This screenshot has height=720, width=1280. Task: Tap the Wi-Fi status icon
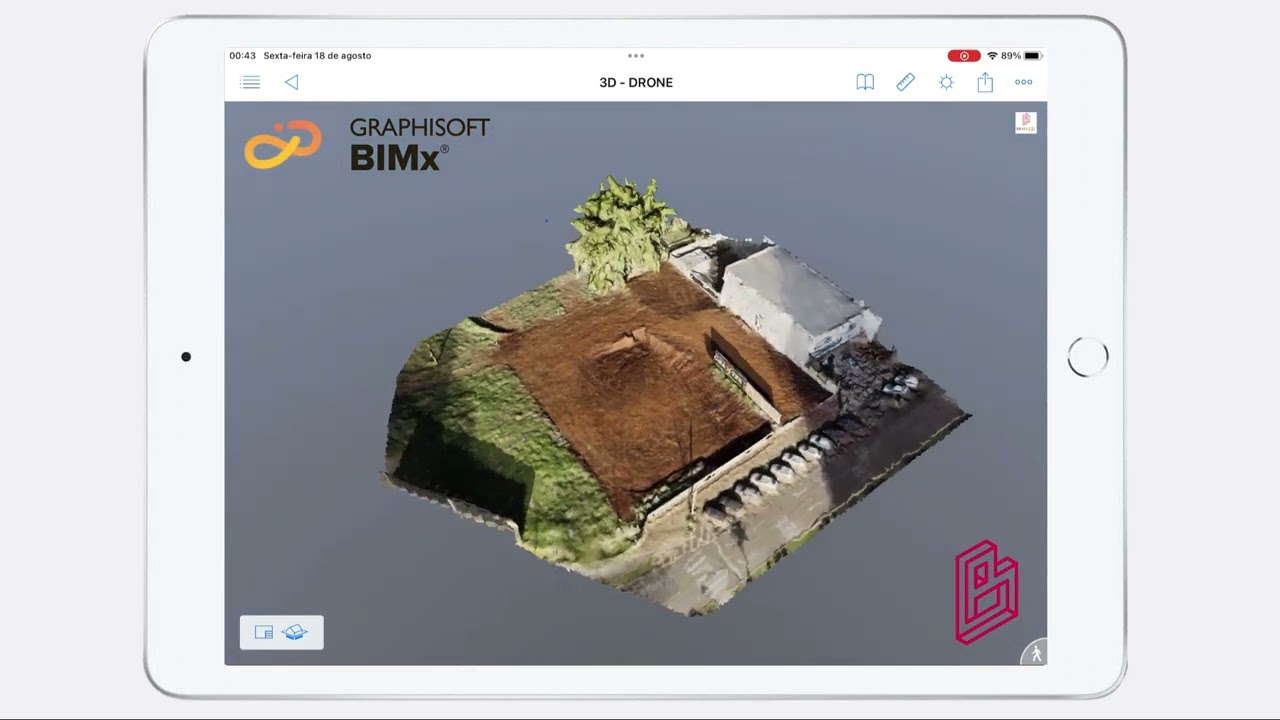(992, 56)
